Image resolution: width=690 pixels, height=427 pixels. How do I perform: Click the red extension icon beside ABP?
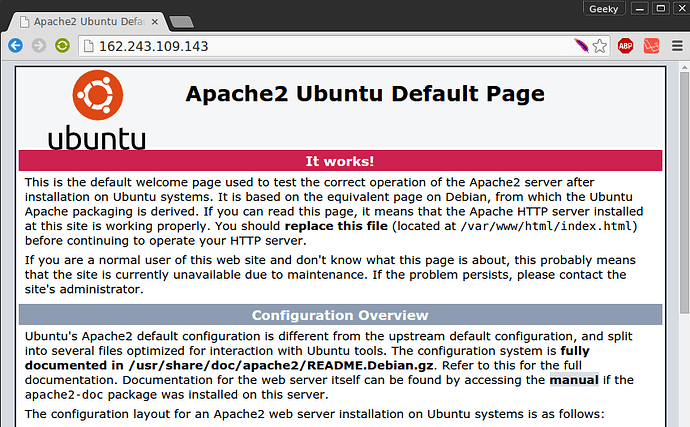(x=649, y=46)
